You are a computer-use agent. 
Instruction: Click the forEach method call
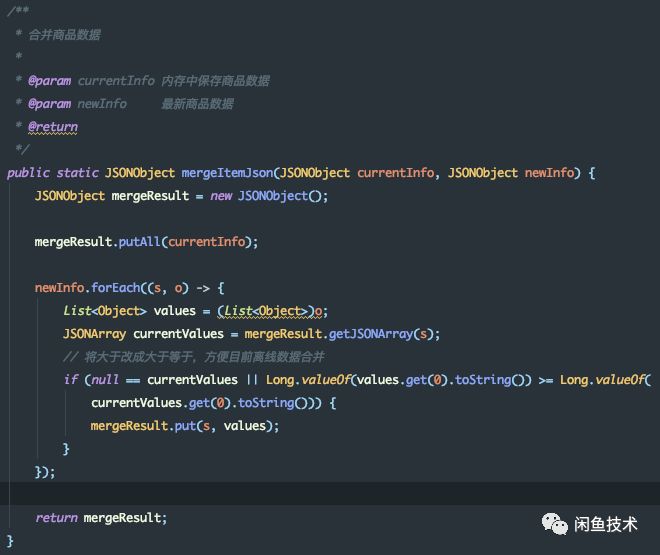(x=116, y=288)
